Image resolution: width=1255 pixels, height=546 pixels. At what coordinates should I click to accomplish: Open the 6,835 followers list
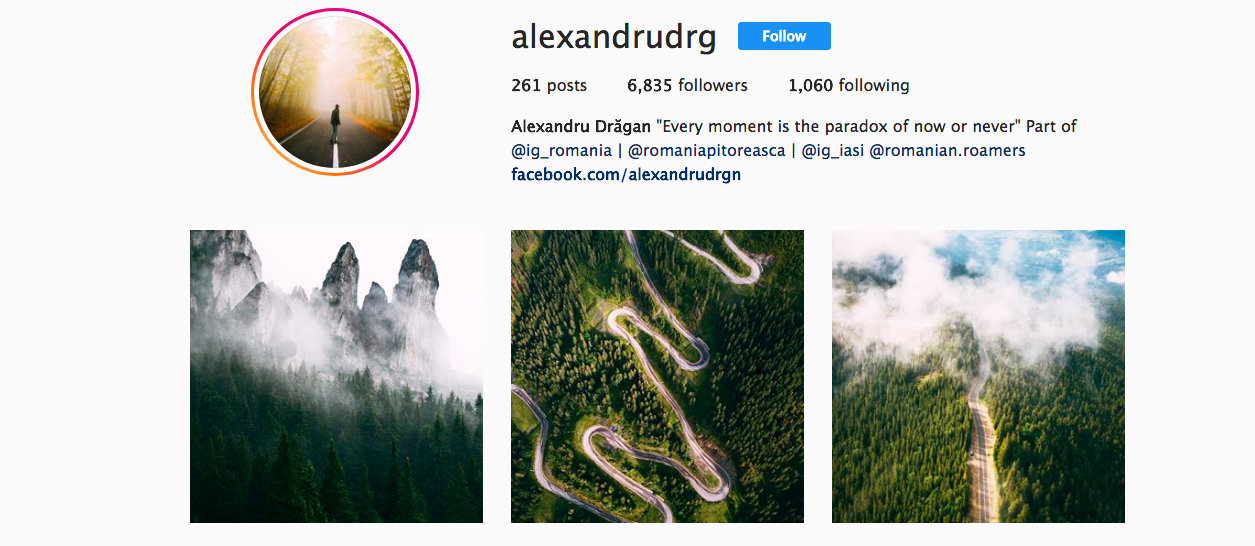[687, 85]
